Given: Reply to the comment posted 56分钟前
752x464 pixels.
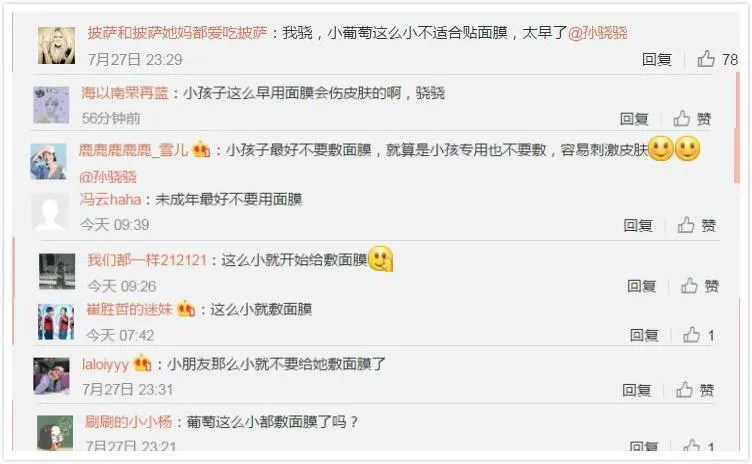Looking at the screenshot, I should point(634,119).
